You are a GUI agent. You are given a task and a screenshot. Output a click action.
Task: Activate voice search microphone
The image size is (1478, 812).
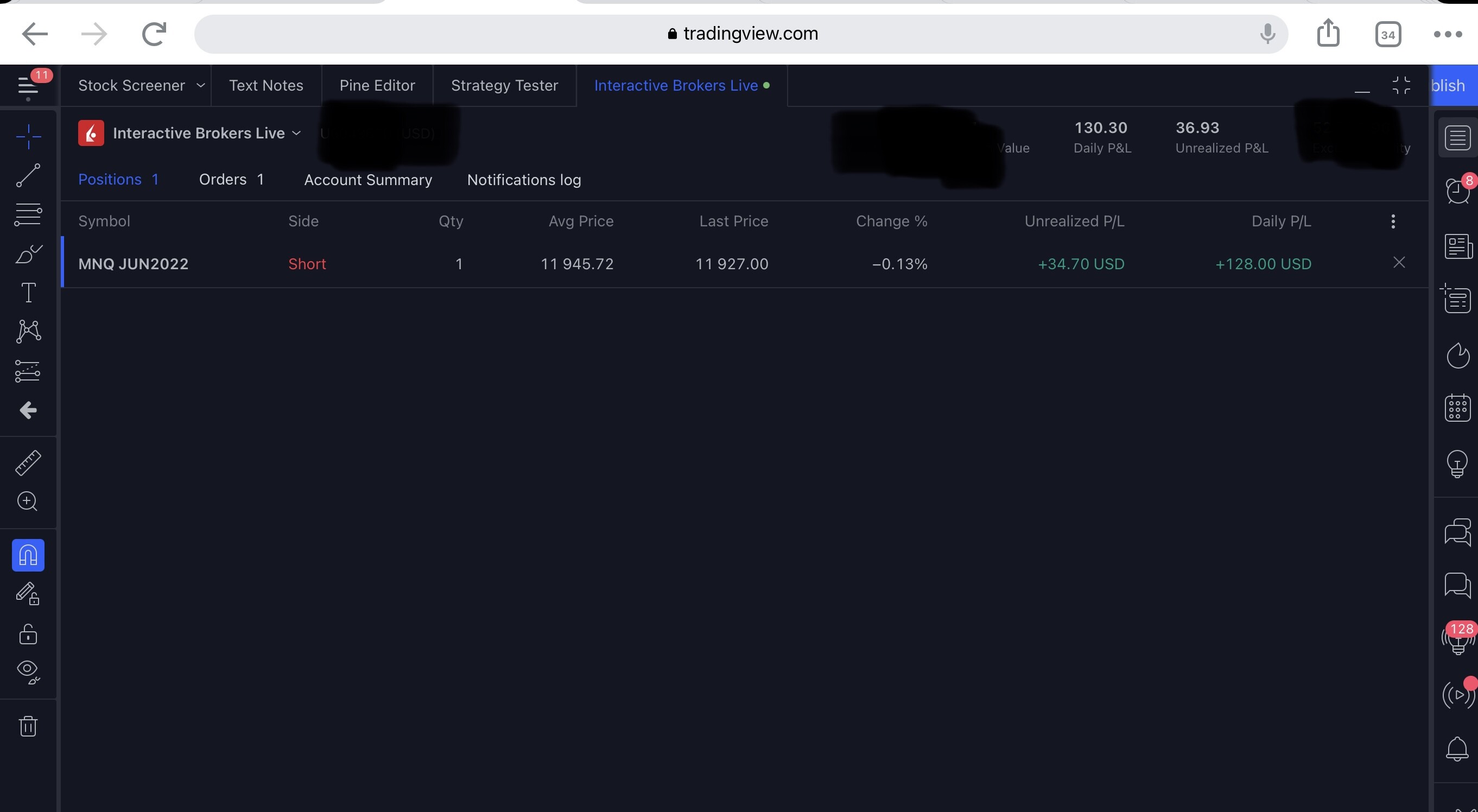pos(1267,34)
